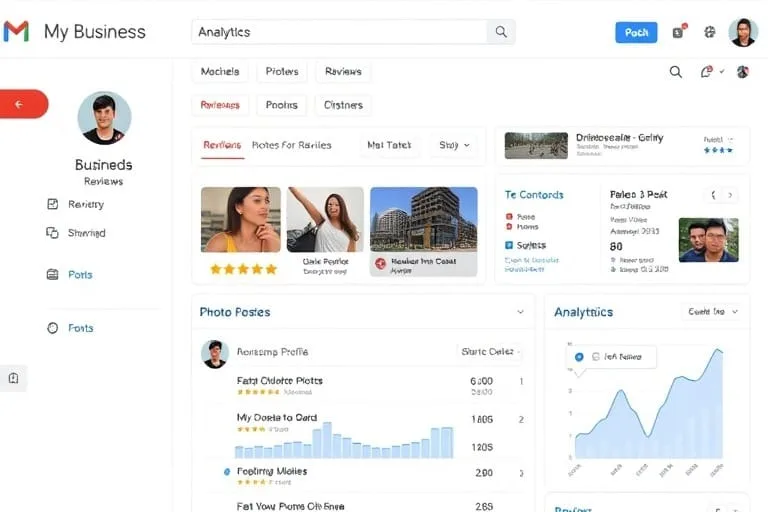The image size is (768, 512).
Task: Select the Fatgt Cldotce Piotts row
Action: coord(362,385)
